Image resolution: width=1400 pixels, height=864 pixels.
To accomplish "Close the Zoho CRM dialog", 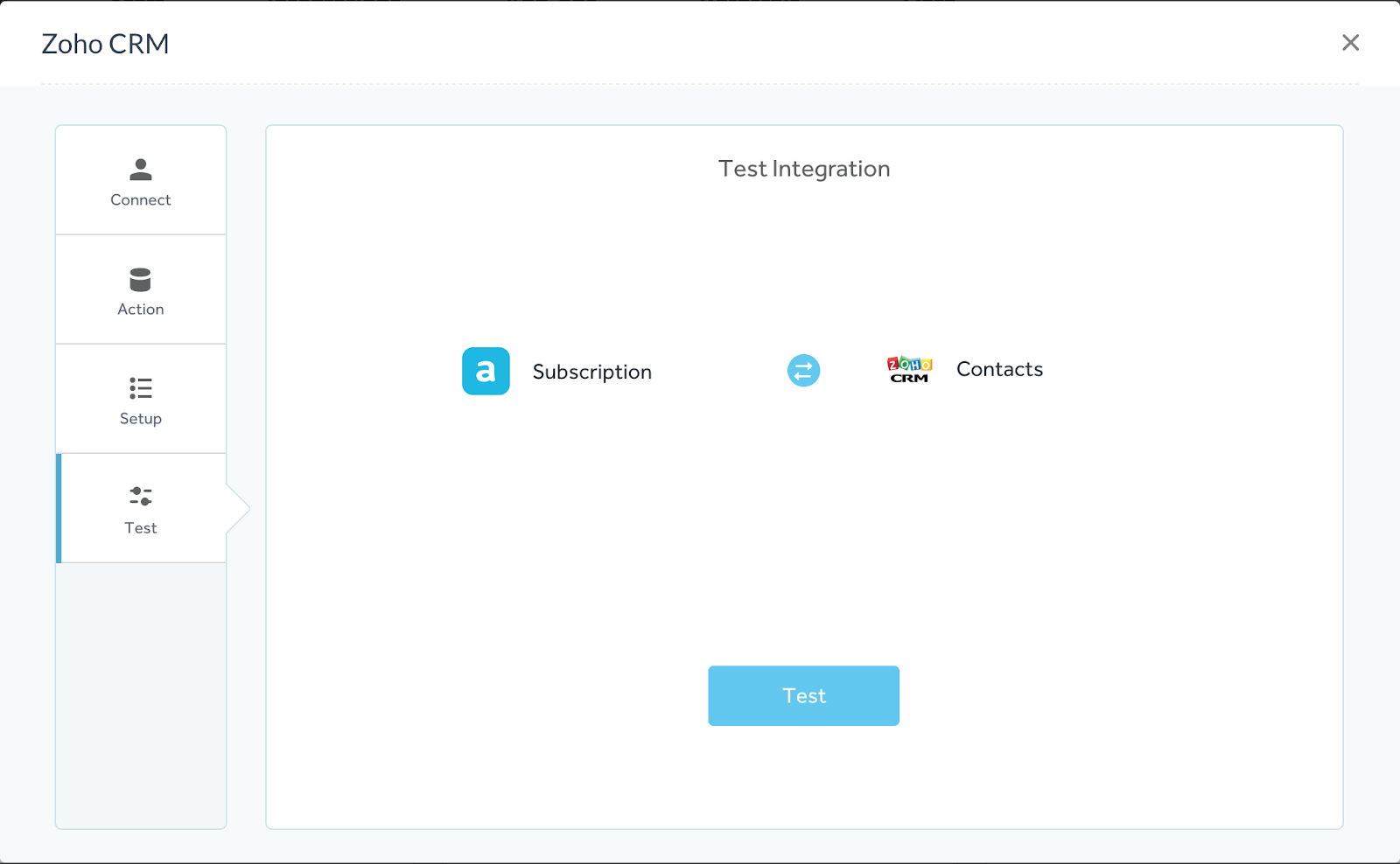I will [1350, 43].
